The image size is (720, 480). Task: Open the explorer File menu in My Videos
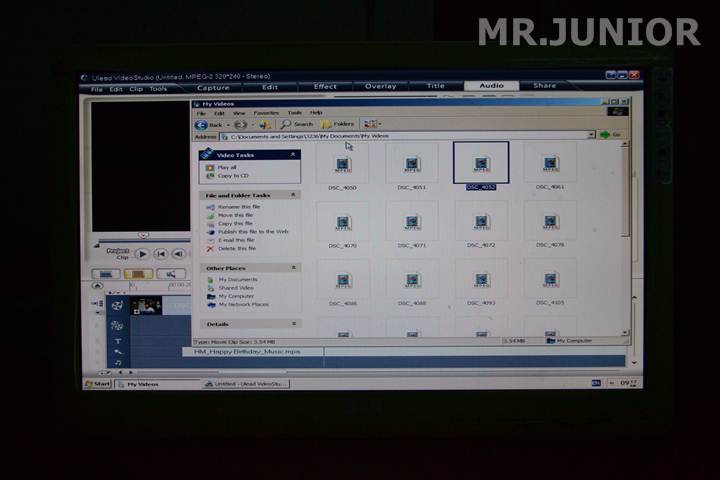coord(201,113)
